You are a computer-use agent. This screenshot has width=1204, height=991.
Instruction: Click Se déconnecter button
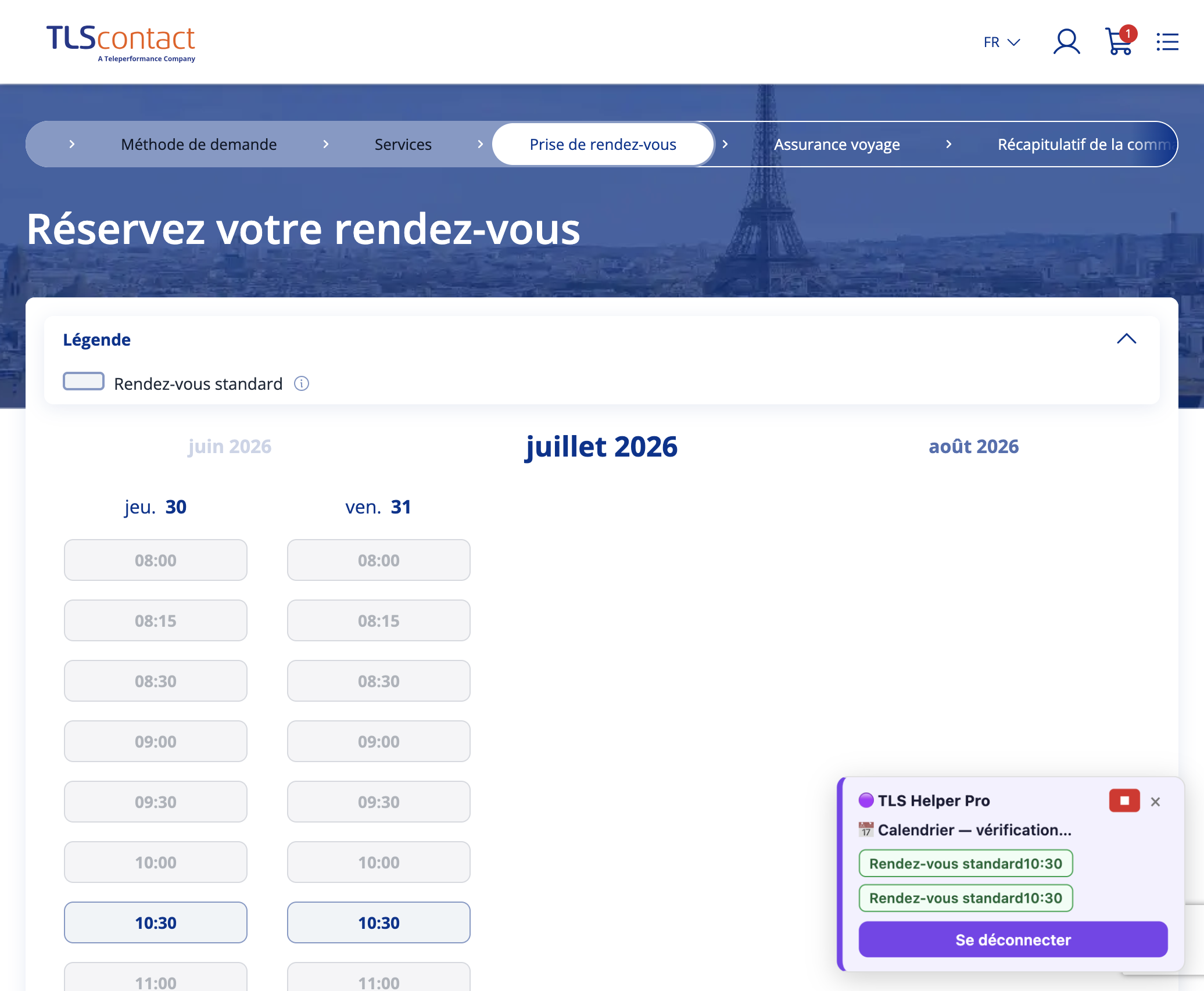click(1013, 939)
